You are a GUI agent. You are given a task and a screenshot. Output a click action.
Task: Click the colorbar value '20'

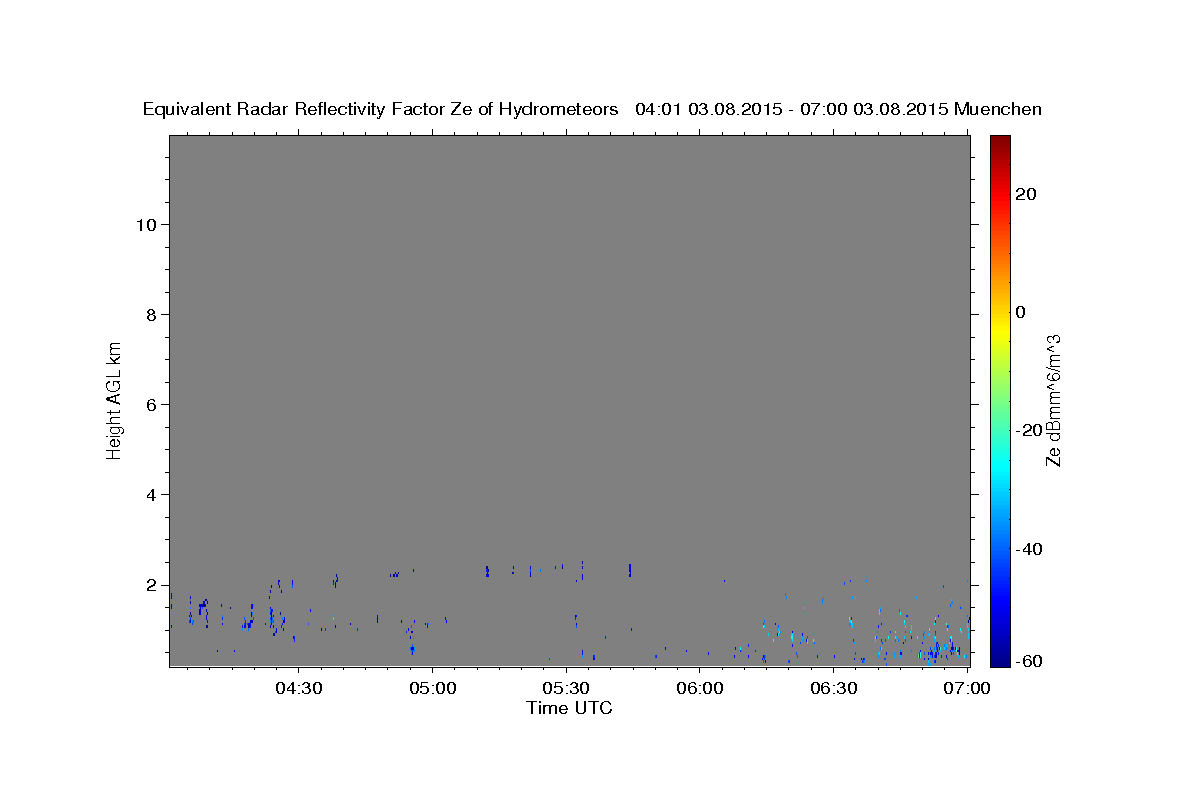[1025, 194]
